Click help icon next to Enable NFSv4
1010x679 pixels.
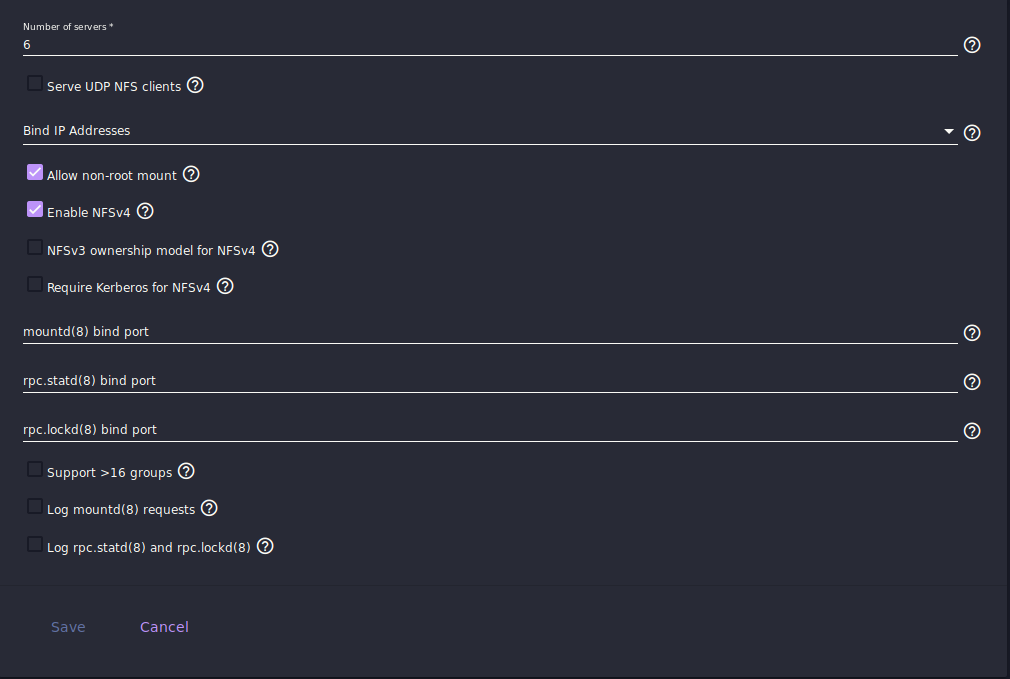[x=145, y=211]
